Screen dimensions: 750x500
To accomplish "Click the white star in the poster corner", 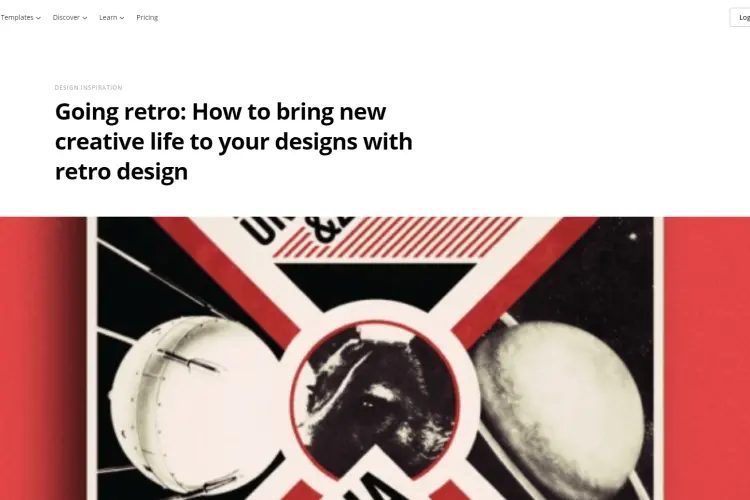I will point(633,236).
